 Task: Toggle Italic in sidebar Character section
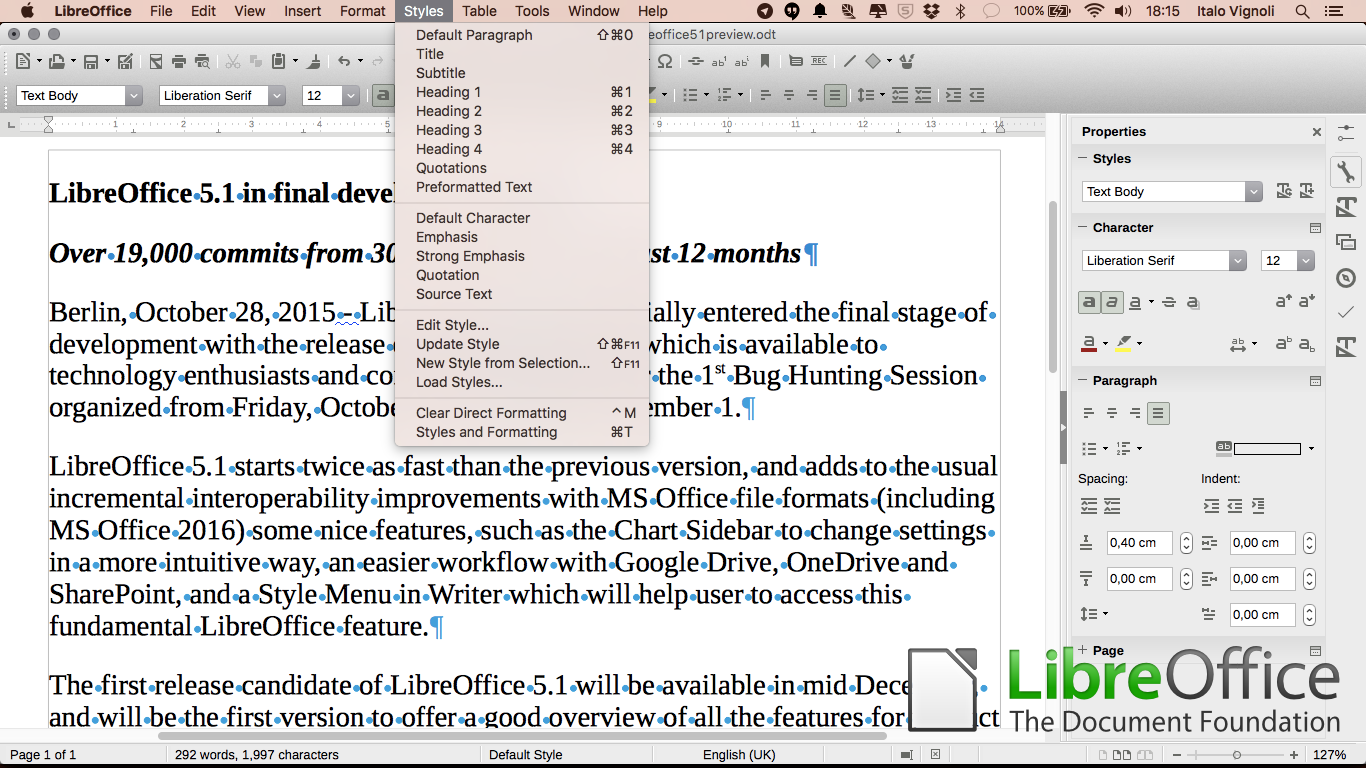pyautogui.click(x=1111, y=301)
